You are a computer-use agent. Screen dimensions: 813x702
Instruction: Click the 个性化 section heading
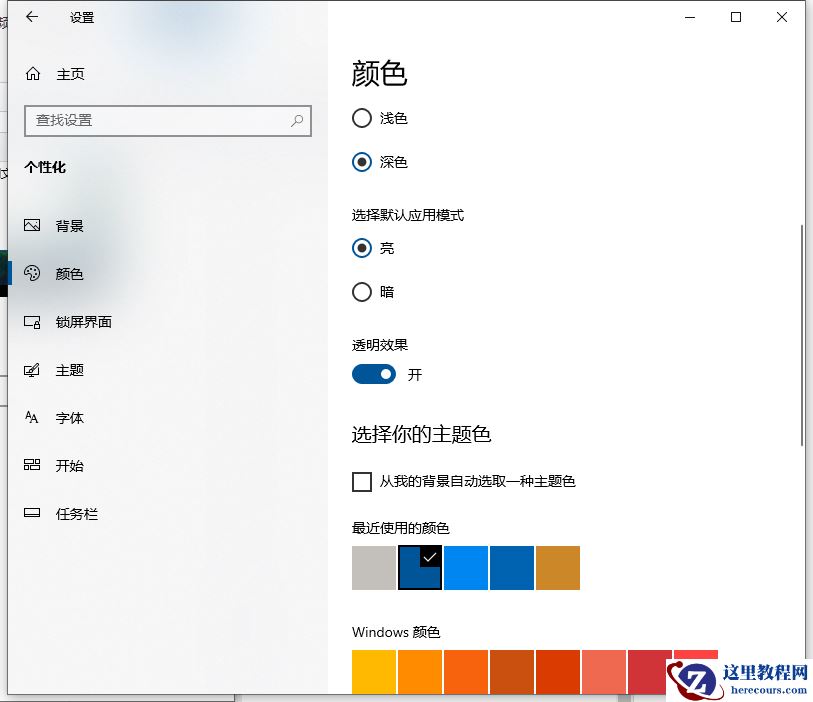point(45,167)
